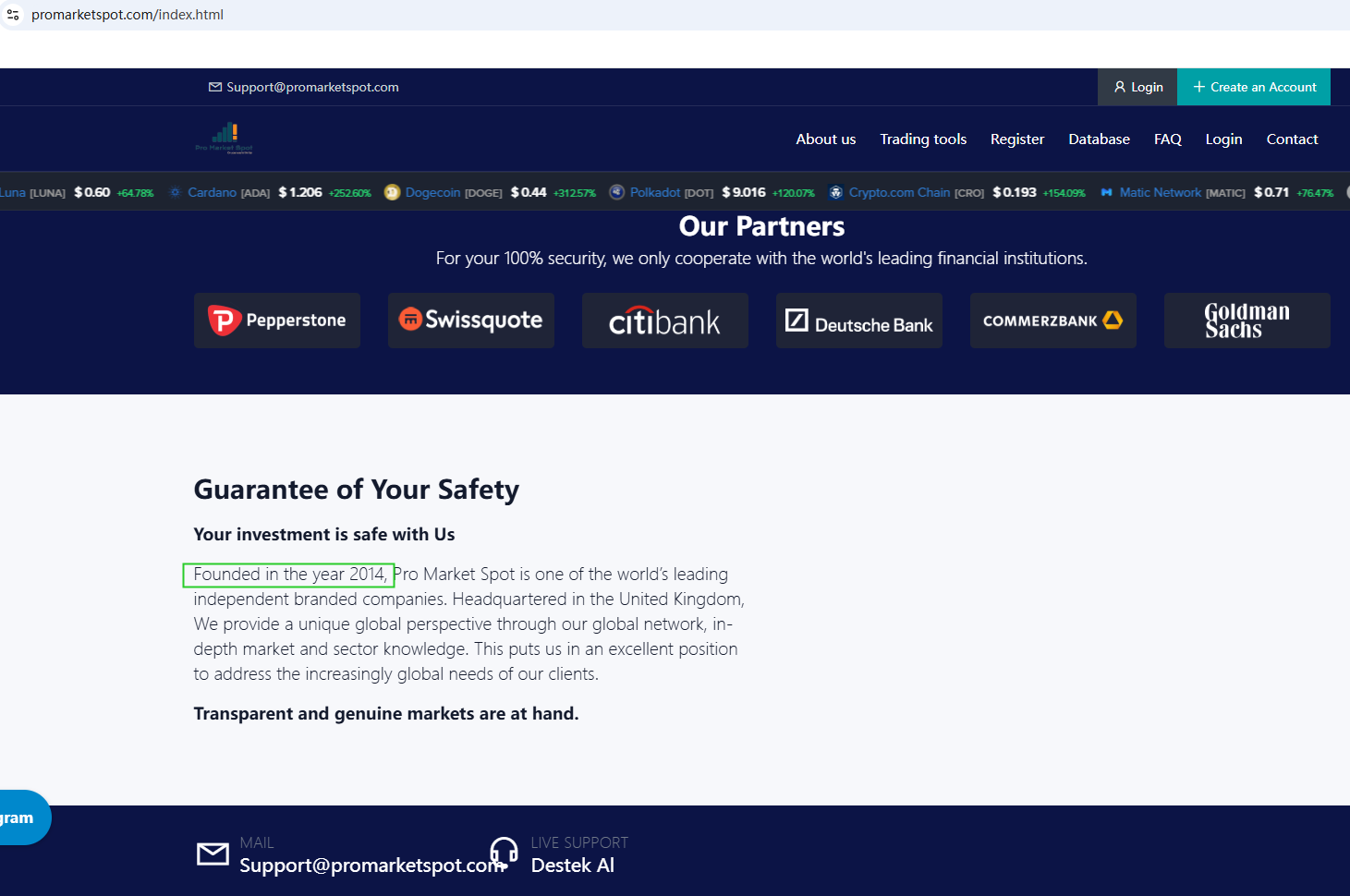
Task: Click the live support headset icon
Action: point(504,851)
